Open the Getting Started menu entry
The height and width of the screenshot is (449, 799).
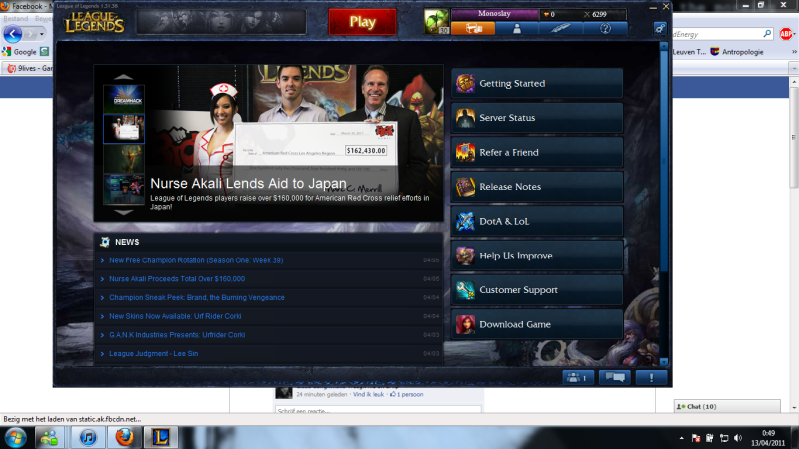[x=538, y=84]
